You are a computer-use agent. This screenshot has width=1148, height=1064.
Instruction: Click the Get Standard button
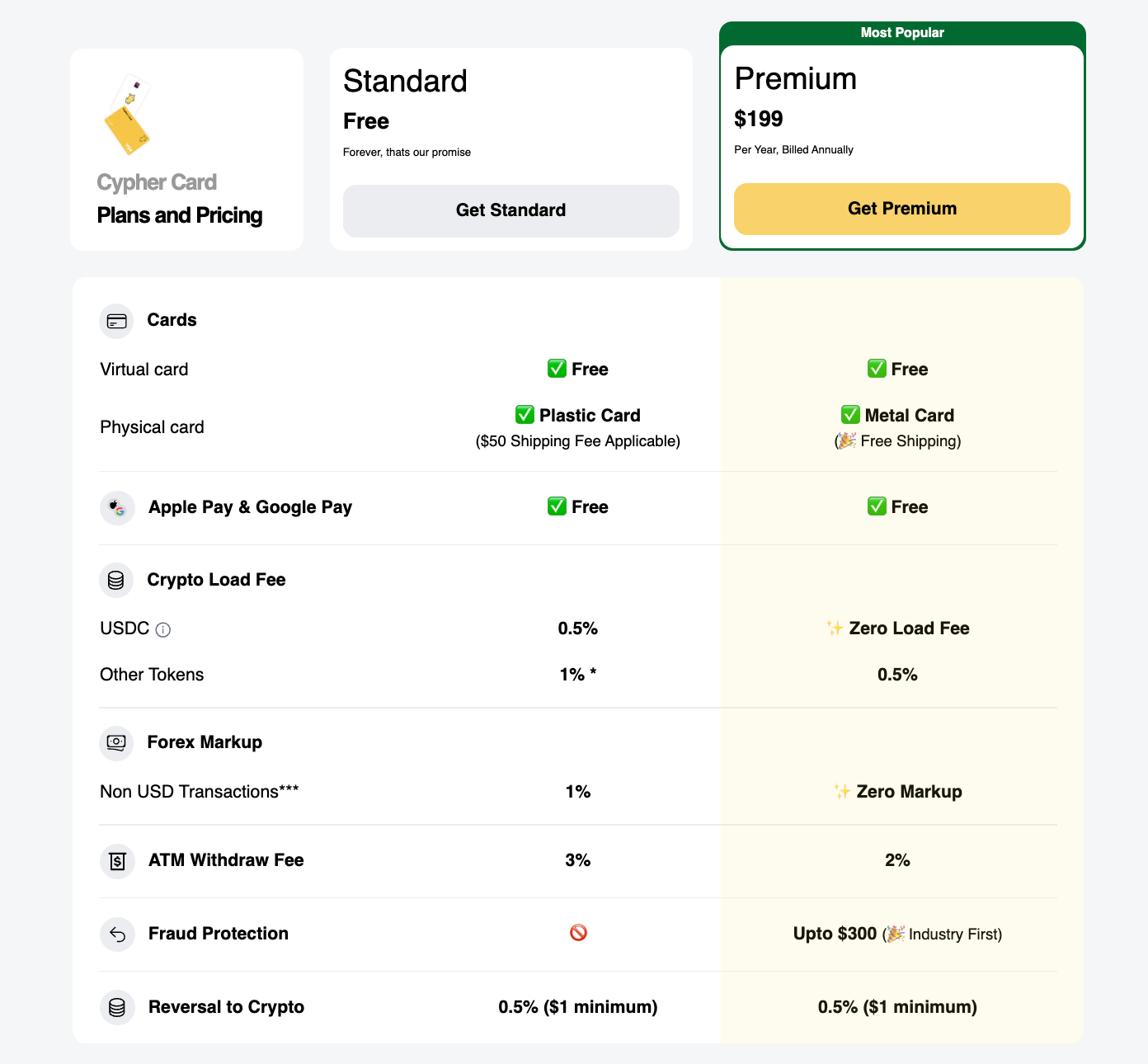click(x=510, y=210)
